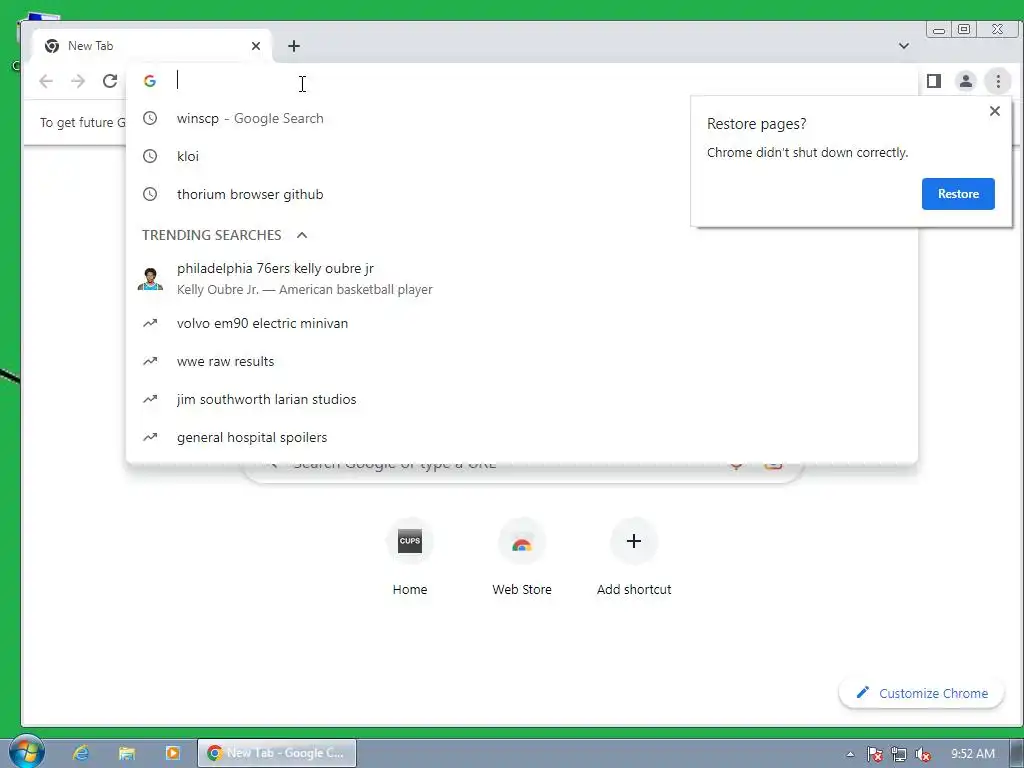Click the Add shortcut button
The height and width of the screenshot is (768, 1024).
click(633, 556)
